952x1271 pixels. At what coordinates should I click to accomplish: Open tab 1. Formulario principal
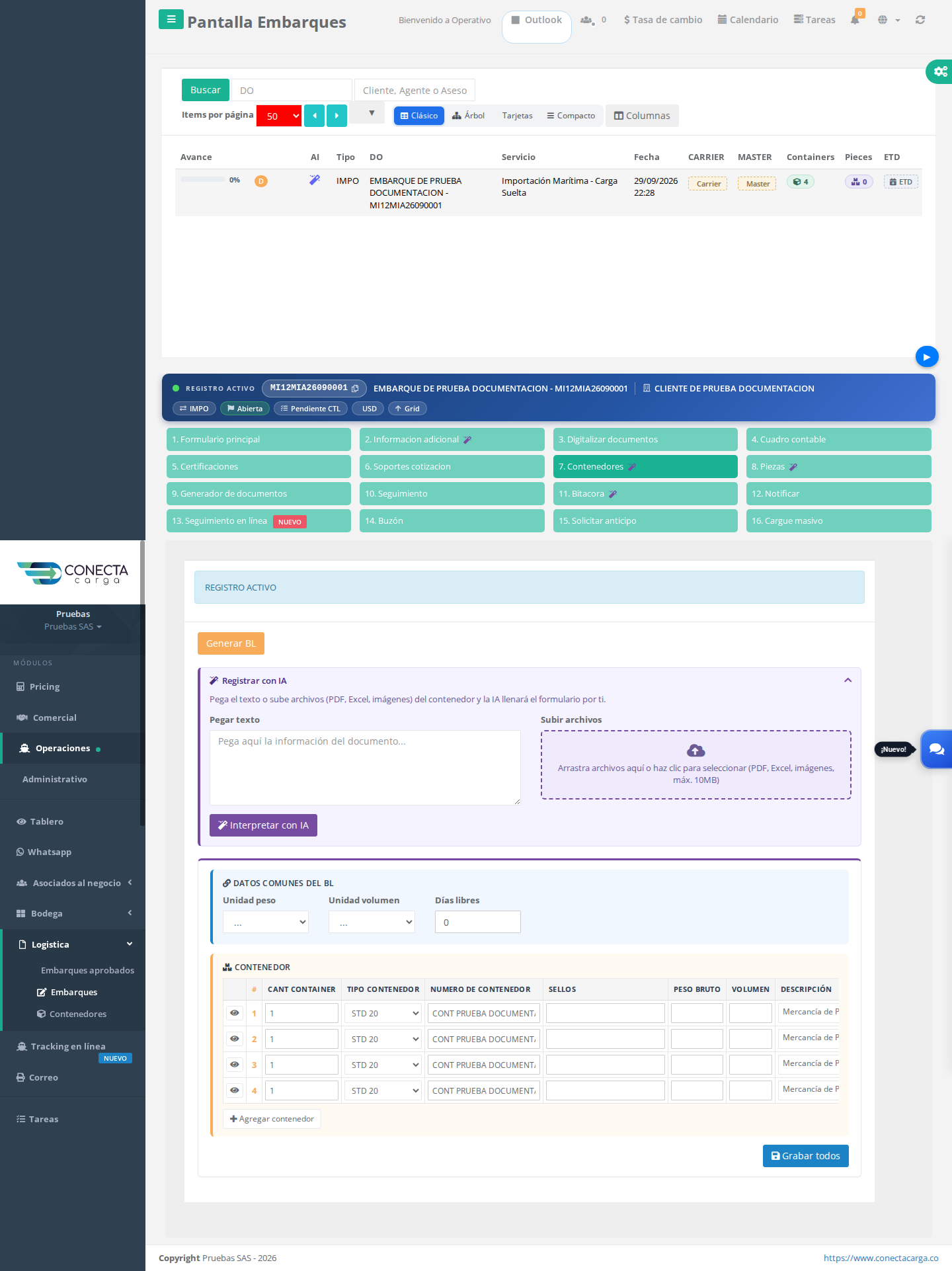coord(258,439)
